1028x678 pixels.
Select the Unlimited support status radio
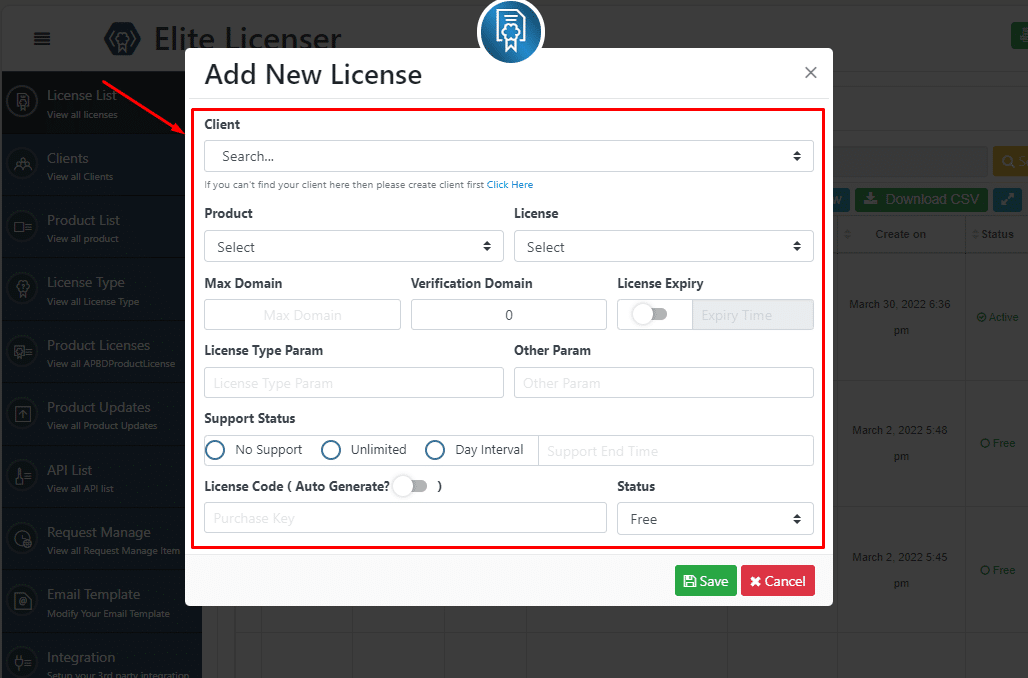pyautogui.click(x=331, y=450)
